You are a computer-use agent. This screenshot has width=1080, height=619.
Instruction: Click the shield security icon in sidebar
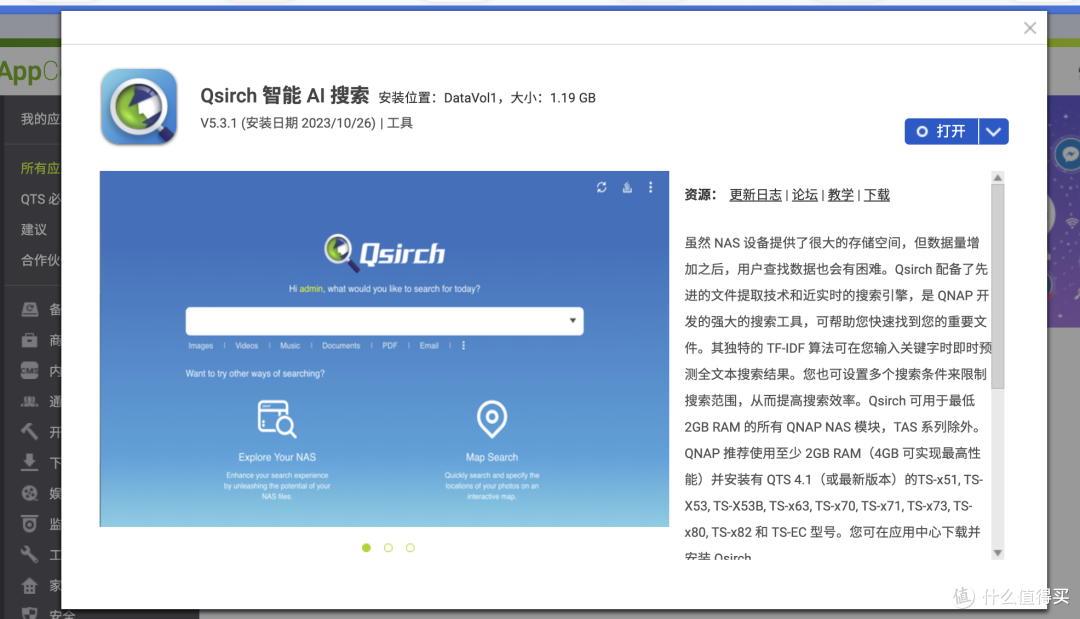click(30, 613)
